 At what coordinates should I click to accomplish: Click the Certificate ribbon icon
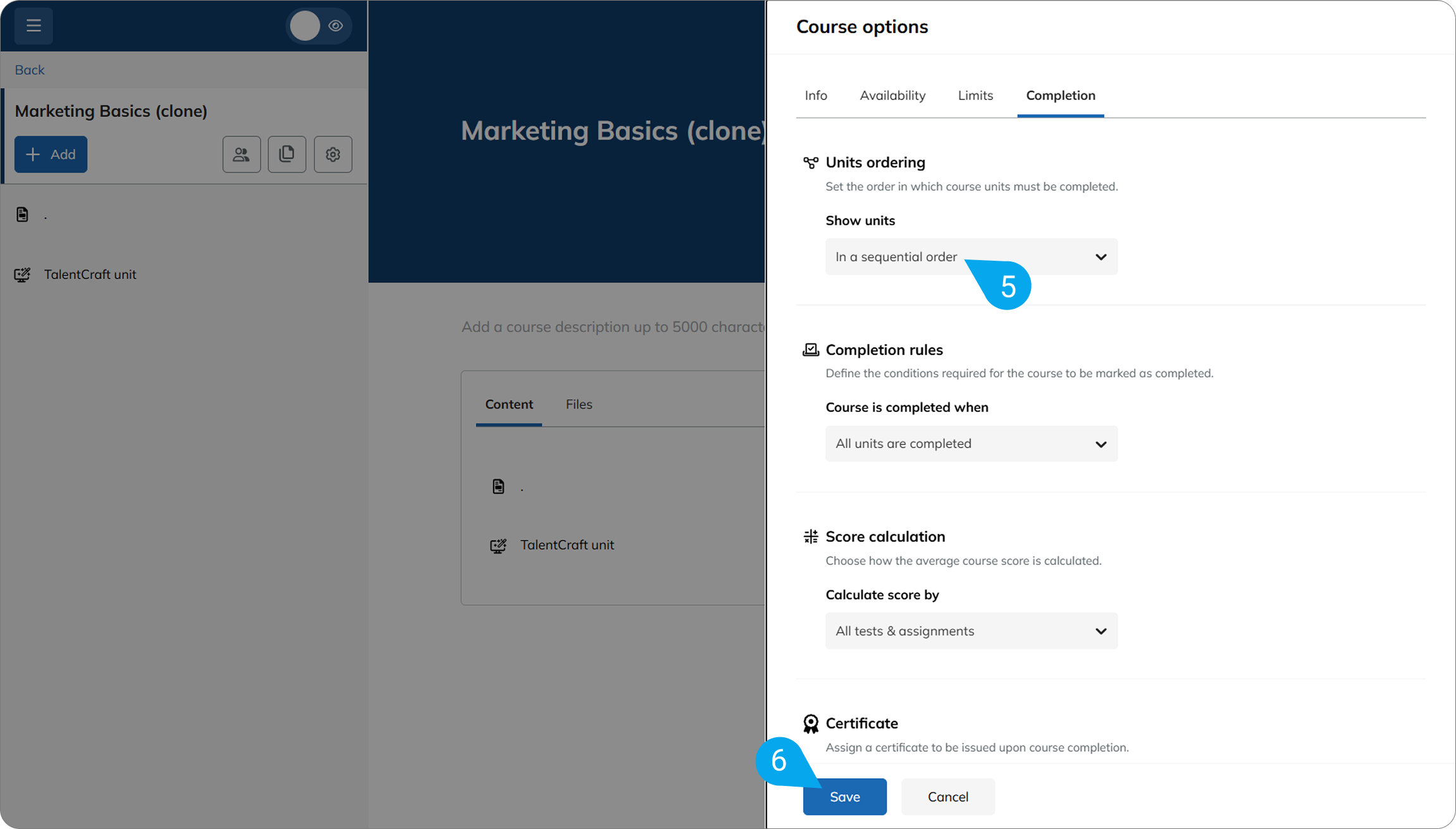pyautogui.click(x=810, y=723)
